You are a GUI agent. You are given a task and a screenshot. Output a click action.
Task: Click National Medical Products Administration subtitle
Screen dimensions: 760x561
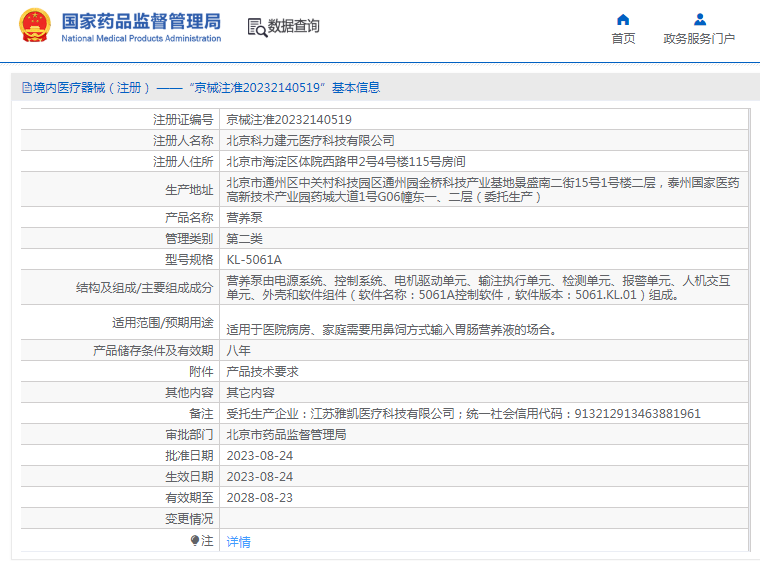(141, 38)
